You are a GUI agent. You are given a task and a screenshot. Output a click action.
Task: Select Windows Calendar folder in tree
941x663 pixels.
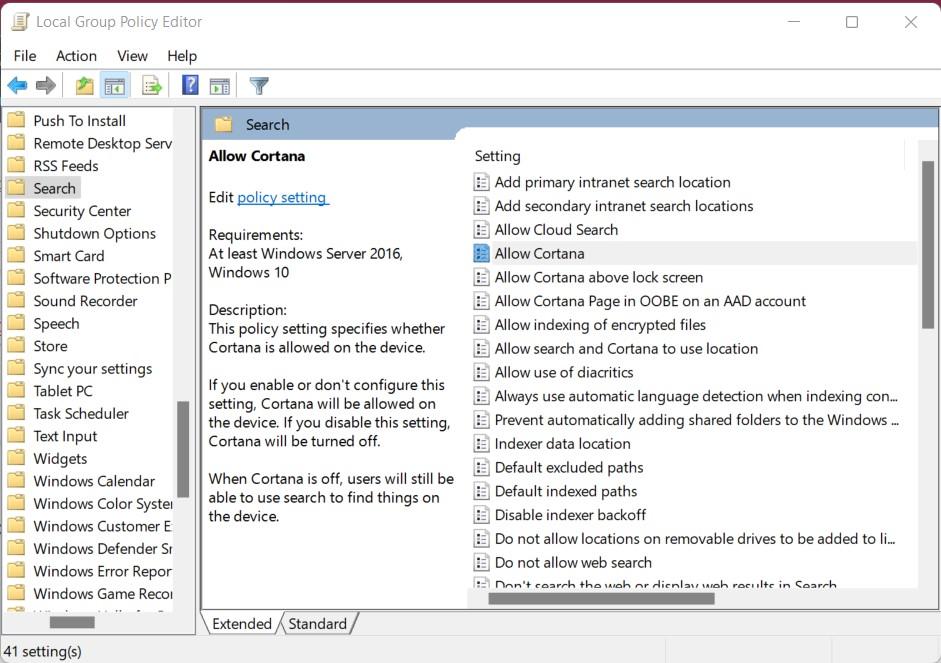click(x=94, y=481)
